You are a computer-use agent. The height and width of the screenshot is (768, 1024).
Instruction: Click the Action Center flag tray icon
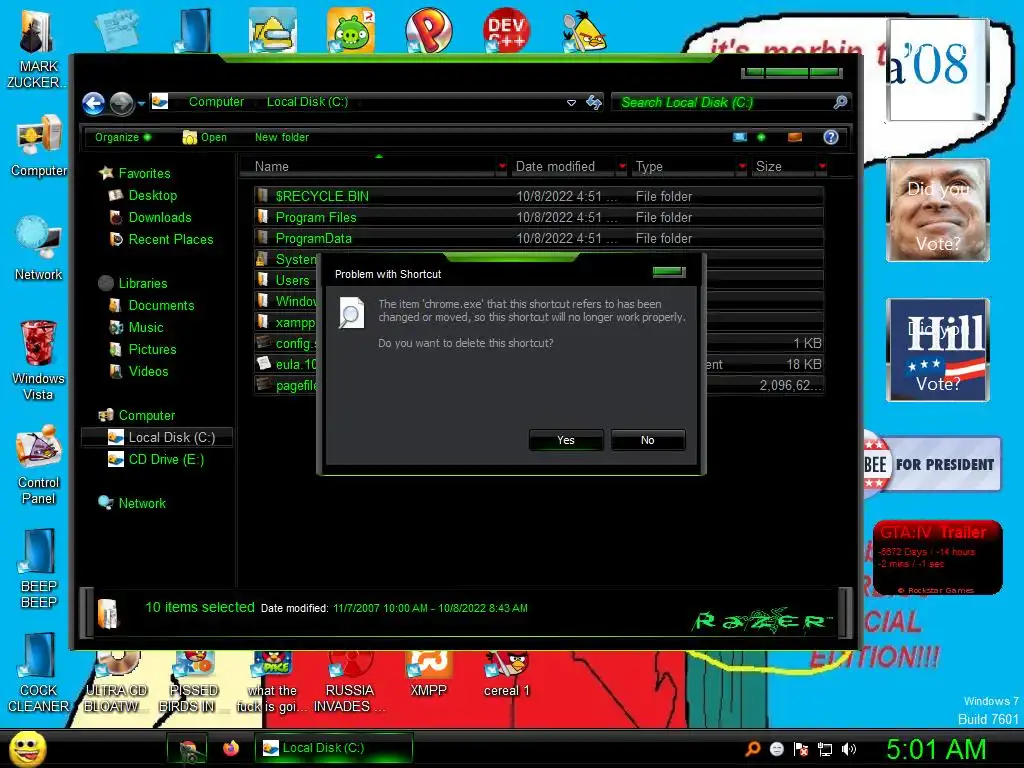(801, 749)
